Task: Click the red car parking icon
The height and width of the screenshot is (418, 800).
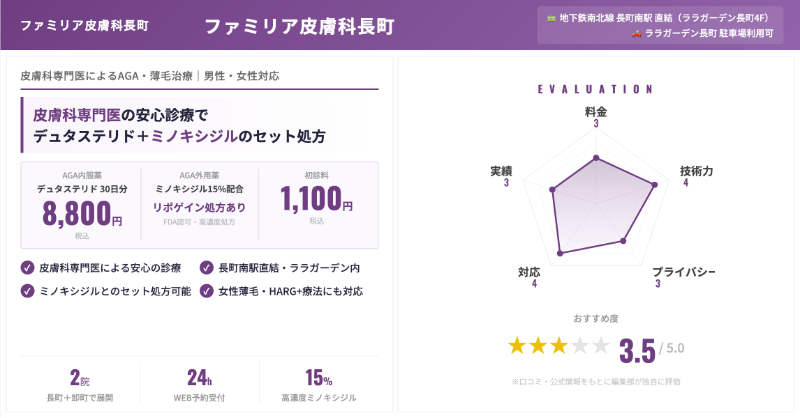Action: click(x=636, y=33)
